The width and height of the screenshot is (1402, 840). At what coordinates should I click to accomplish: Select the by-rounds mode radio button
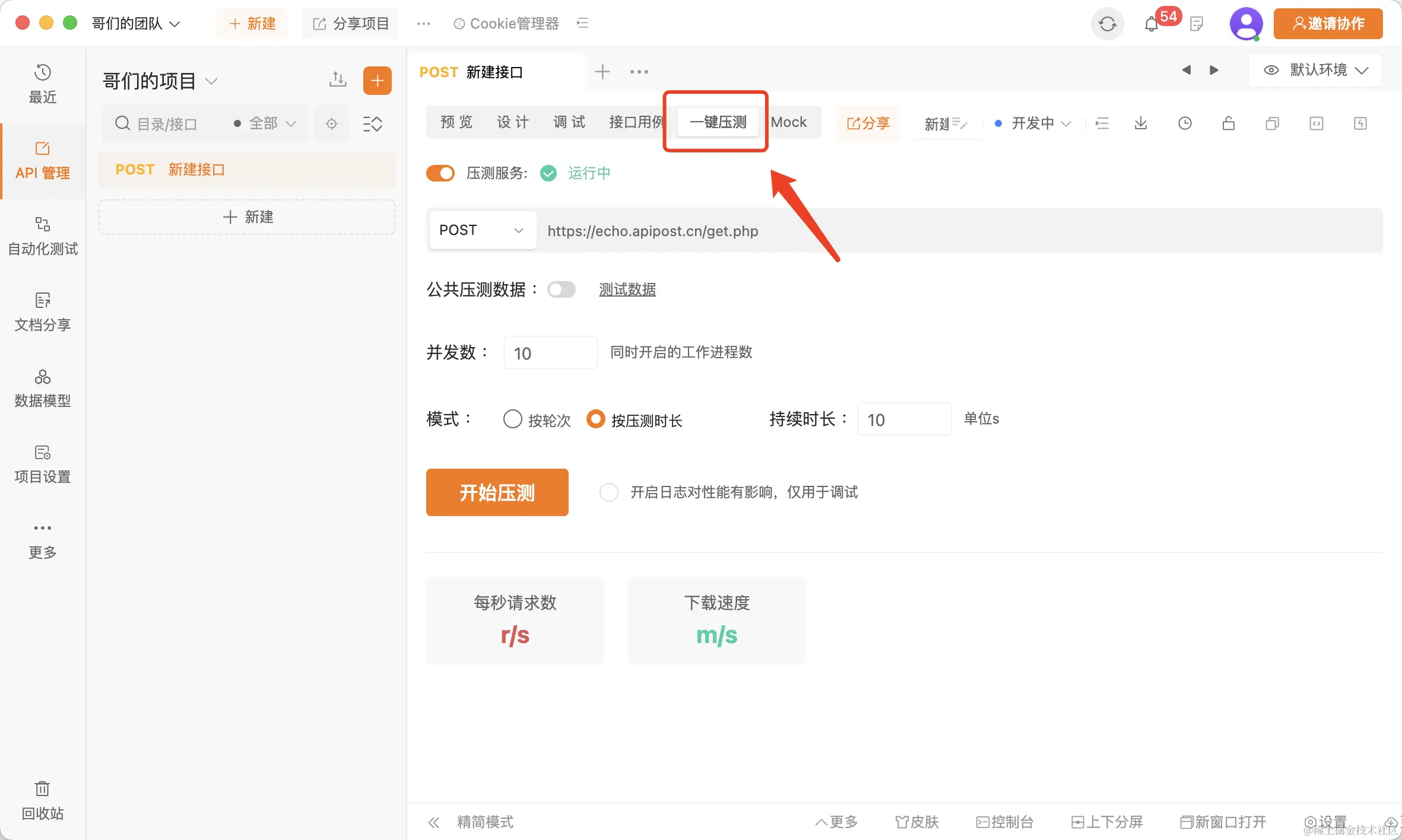(512, 419)
